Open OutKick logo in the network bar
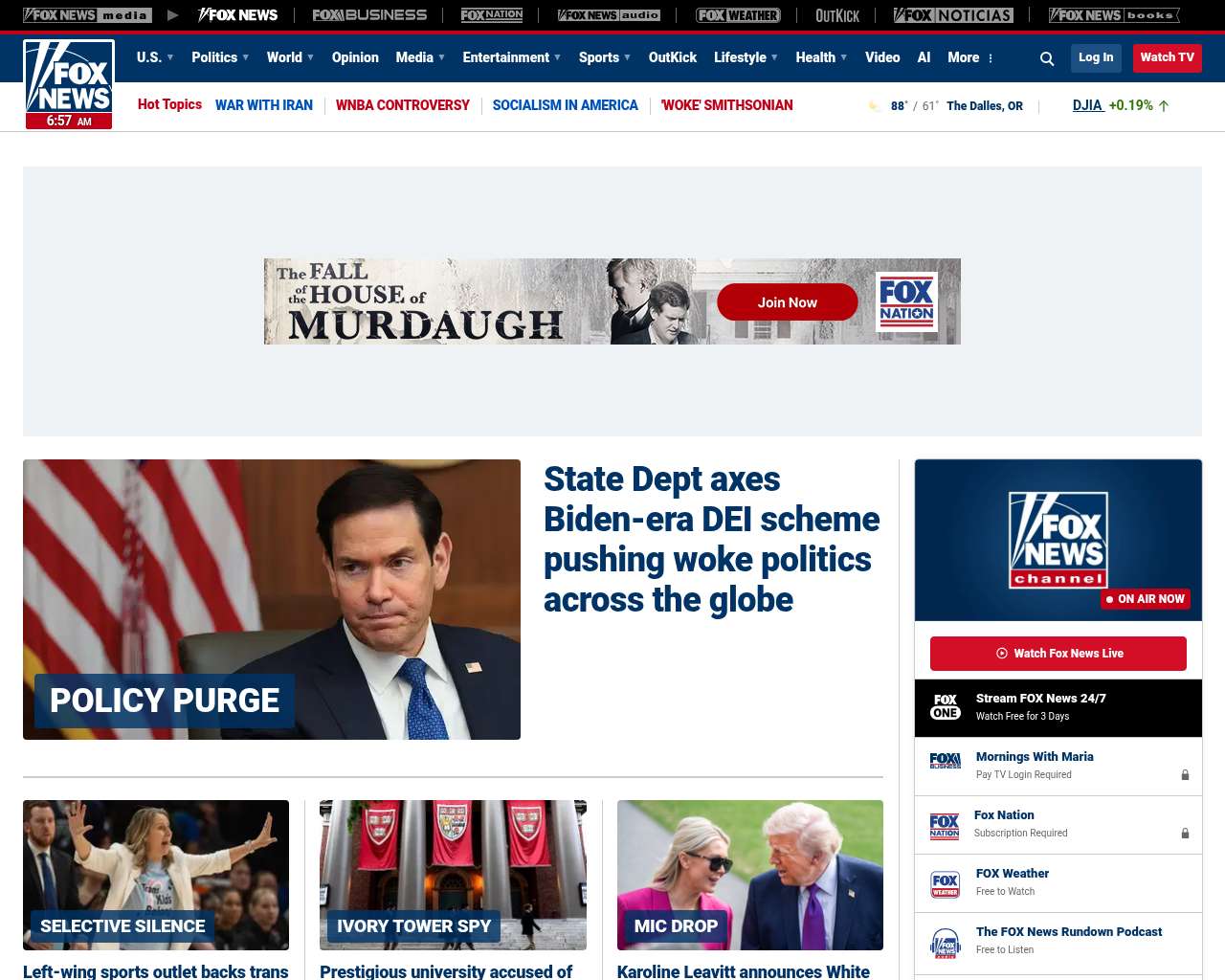This screenshot has height=980, width=1225. coord(837,15)
